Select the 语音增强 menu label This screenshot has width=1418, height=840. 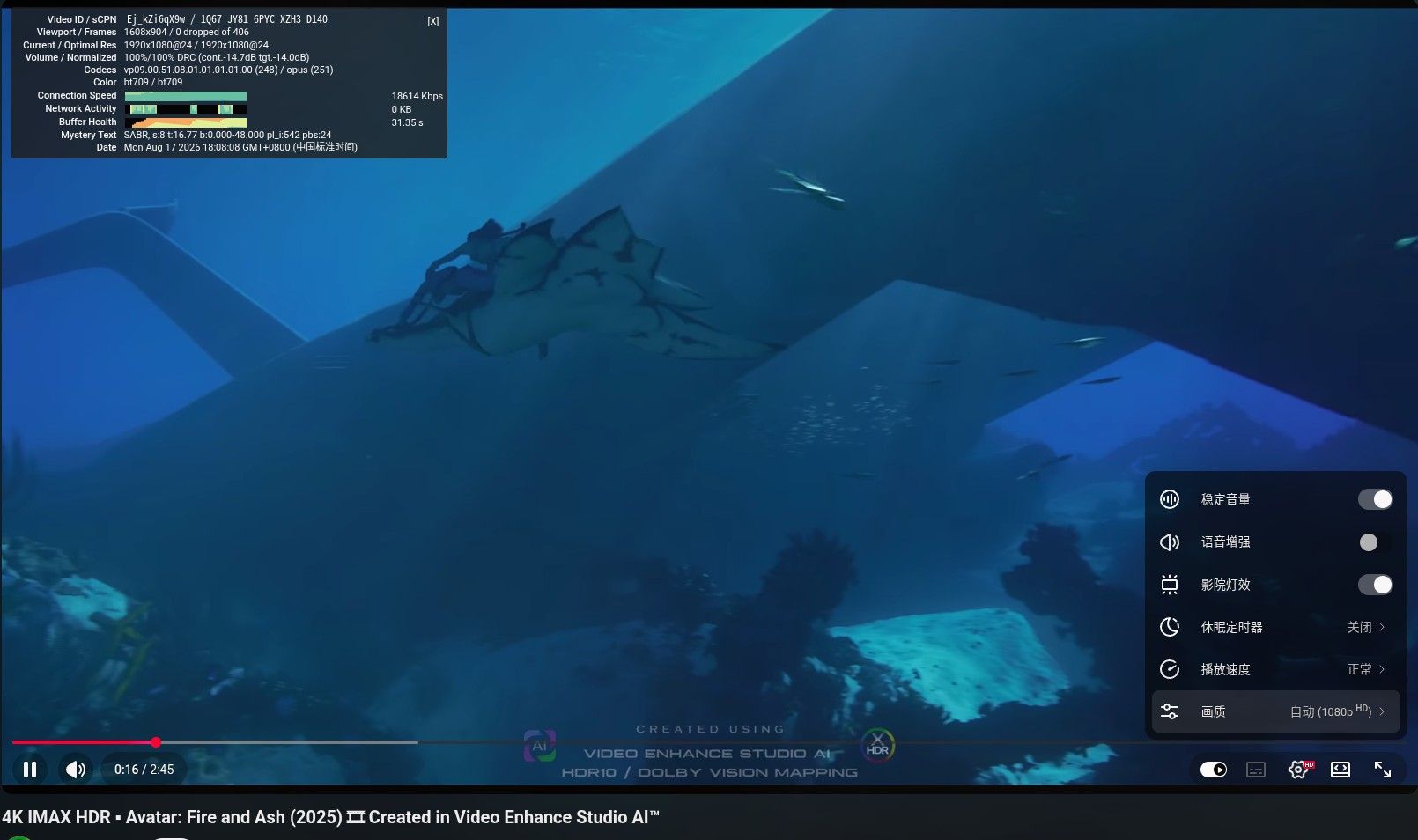point(1226,542)
